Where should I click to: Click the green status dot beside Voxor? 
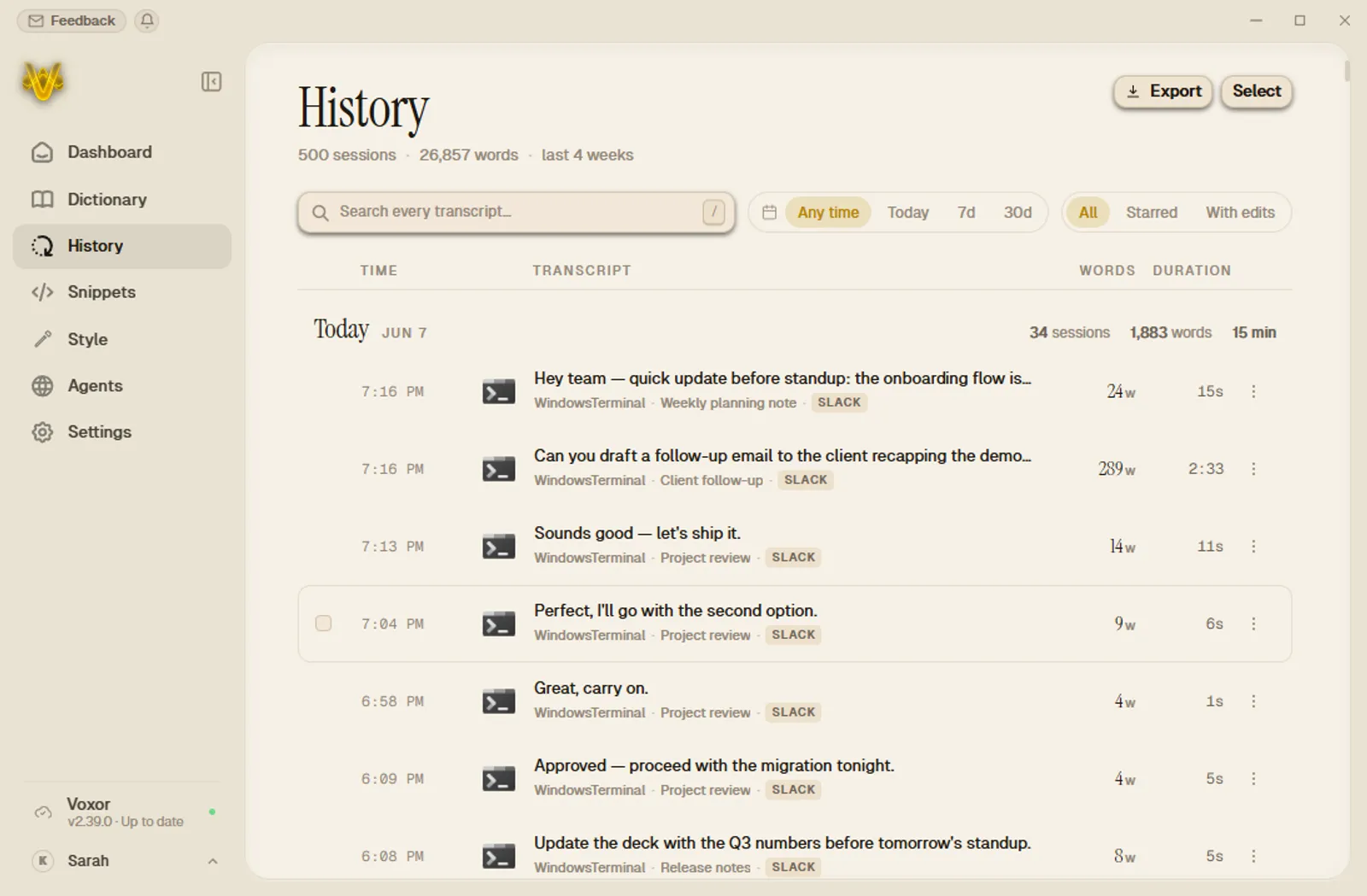click(x=212, y=811)
